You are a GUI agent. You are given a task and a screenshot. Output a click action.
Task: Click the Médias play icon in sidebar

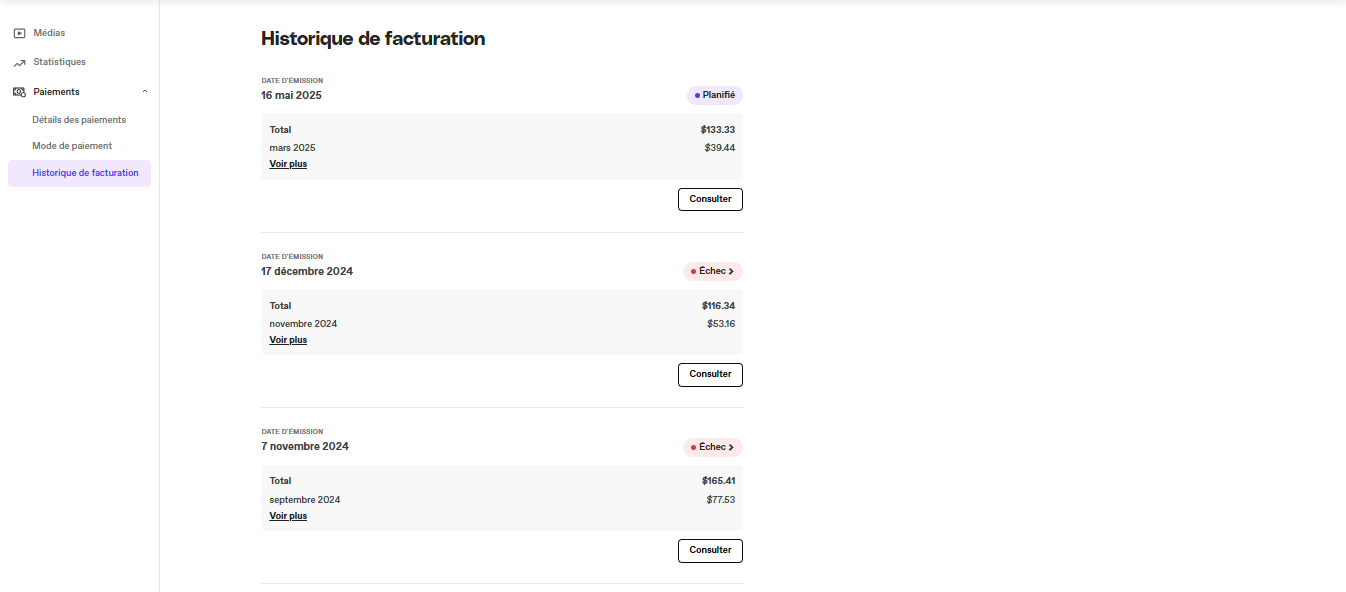pos(19,33)
